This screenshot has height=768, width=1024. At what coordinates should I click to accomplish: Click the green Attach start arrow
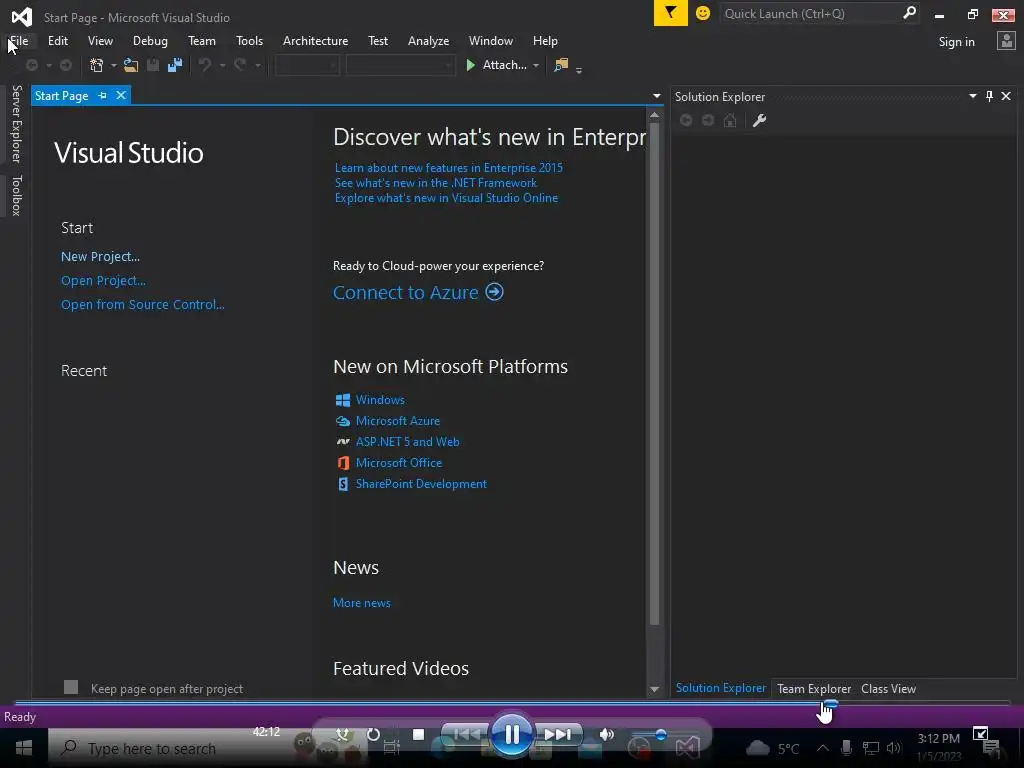470,65
